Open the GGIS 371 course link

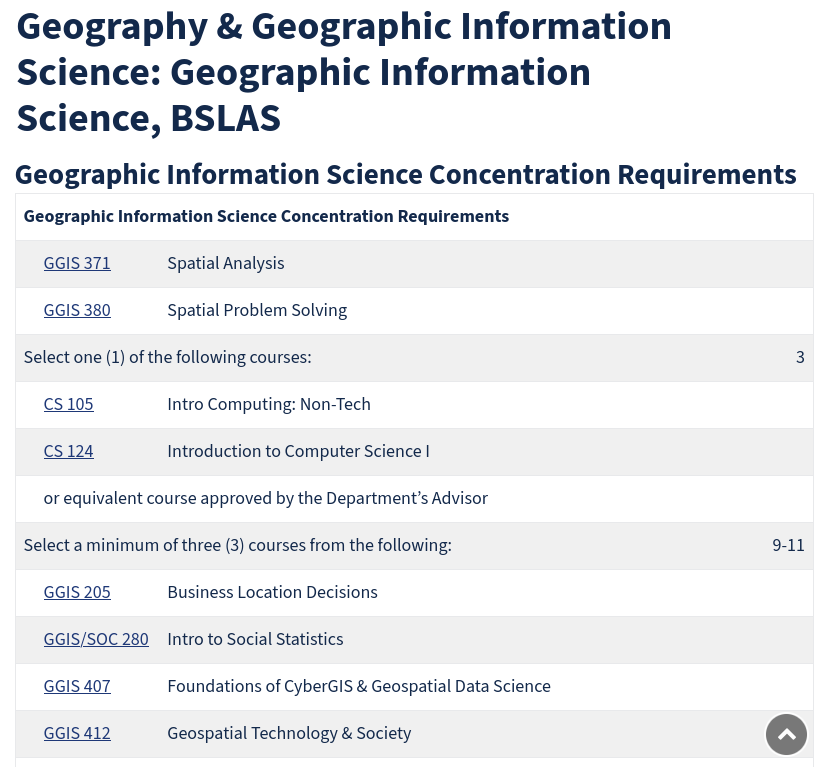(x=77, y=264)
